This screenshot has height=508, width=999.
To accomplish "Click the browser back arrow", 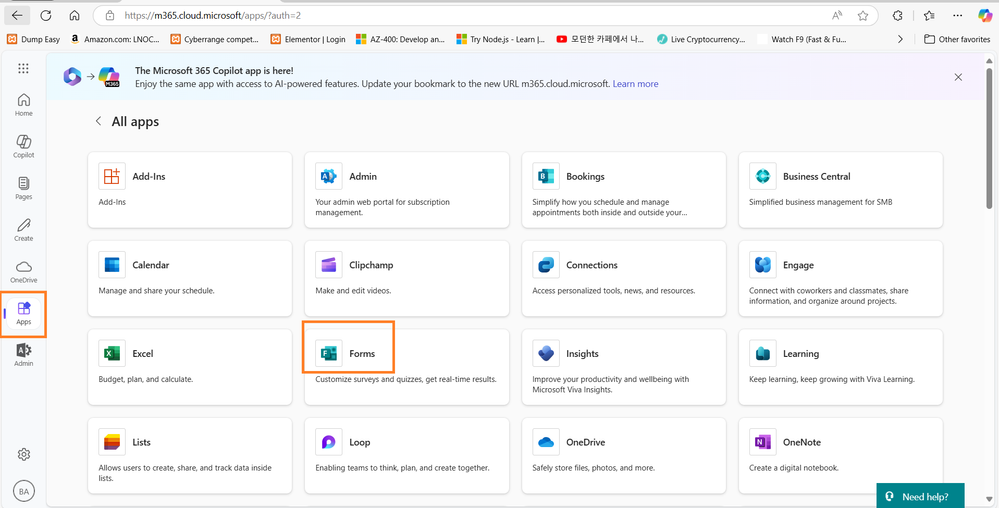I will 17,15.
